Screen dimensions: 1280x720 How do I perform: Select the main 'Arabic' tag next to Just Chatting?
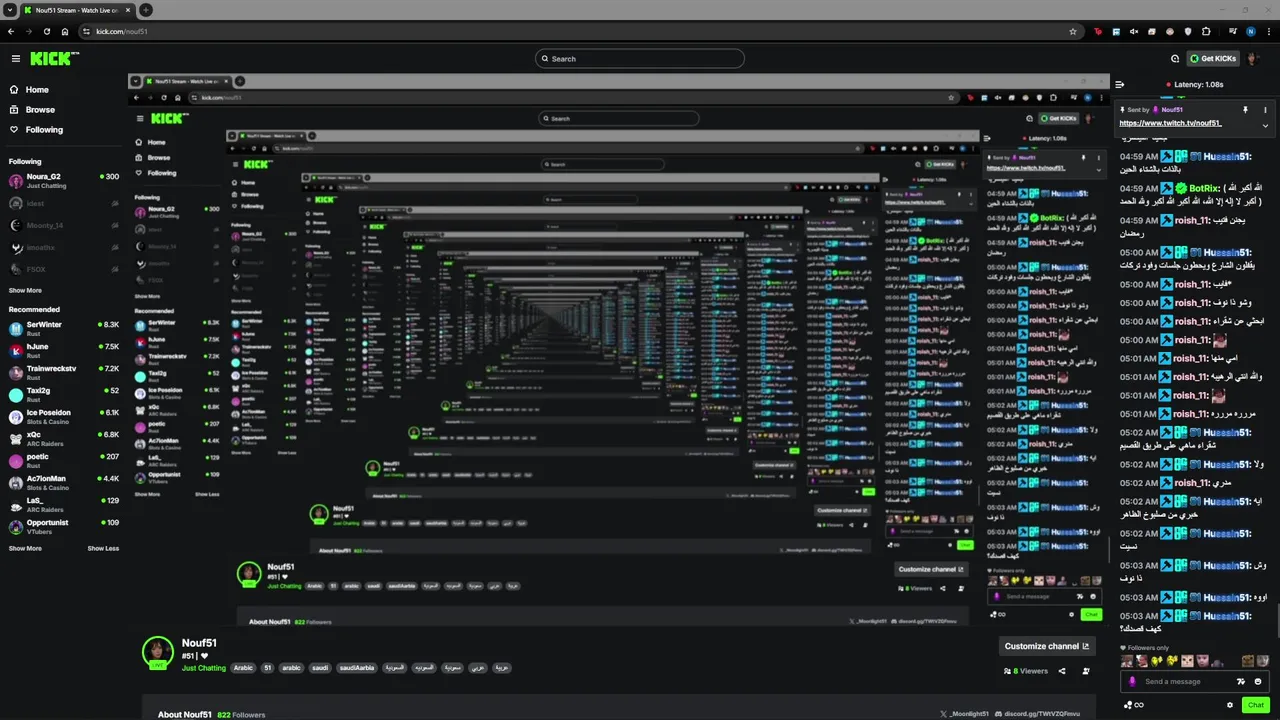[244, 668]
